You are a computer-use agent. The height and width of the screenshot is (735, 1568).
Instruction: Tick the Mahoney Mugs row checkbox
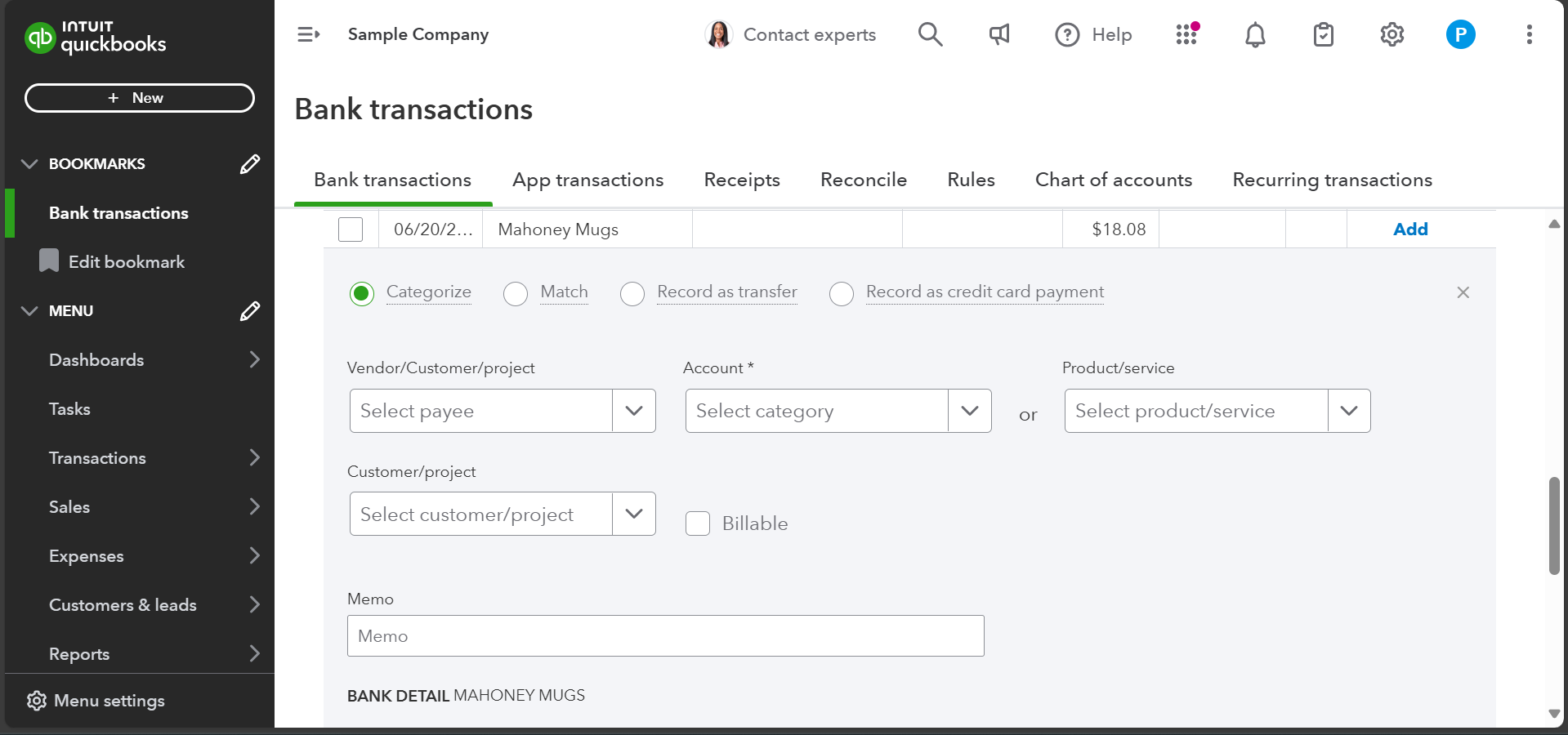(351, 229)
